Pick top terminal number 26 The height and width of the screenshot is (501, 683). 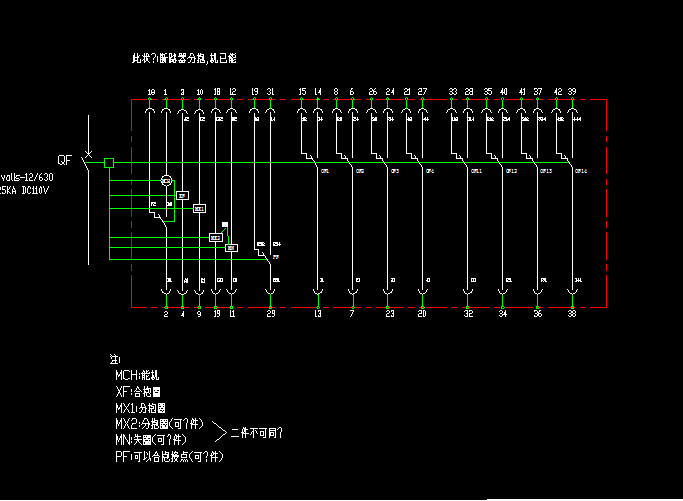[372, 91]
